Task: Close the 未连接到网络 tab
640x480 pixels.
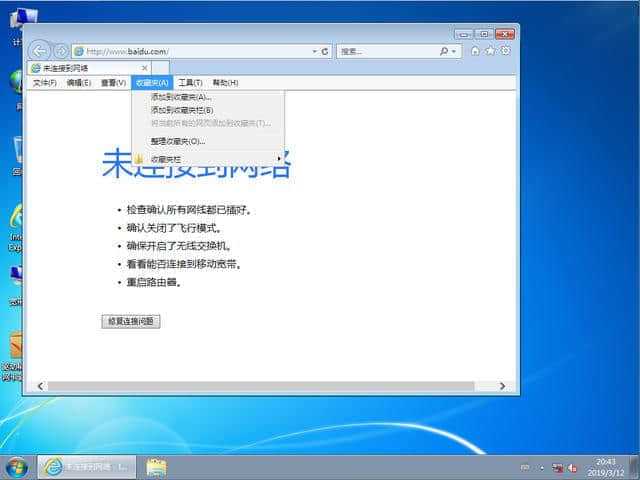Action: pos(144,68)
